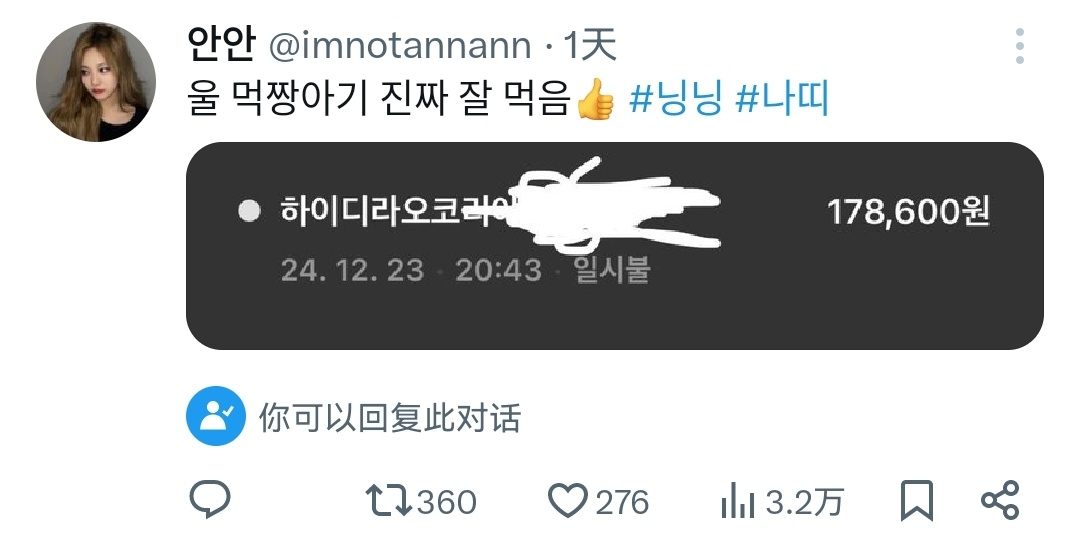The width and height of the screenshot is (1080, 557).
Task: Click the @imnotannann username handle
Action: coord(399,46)
